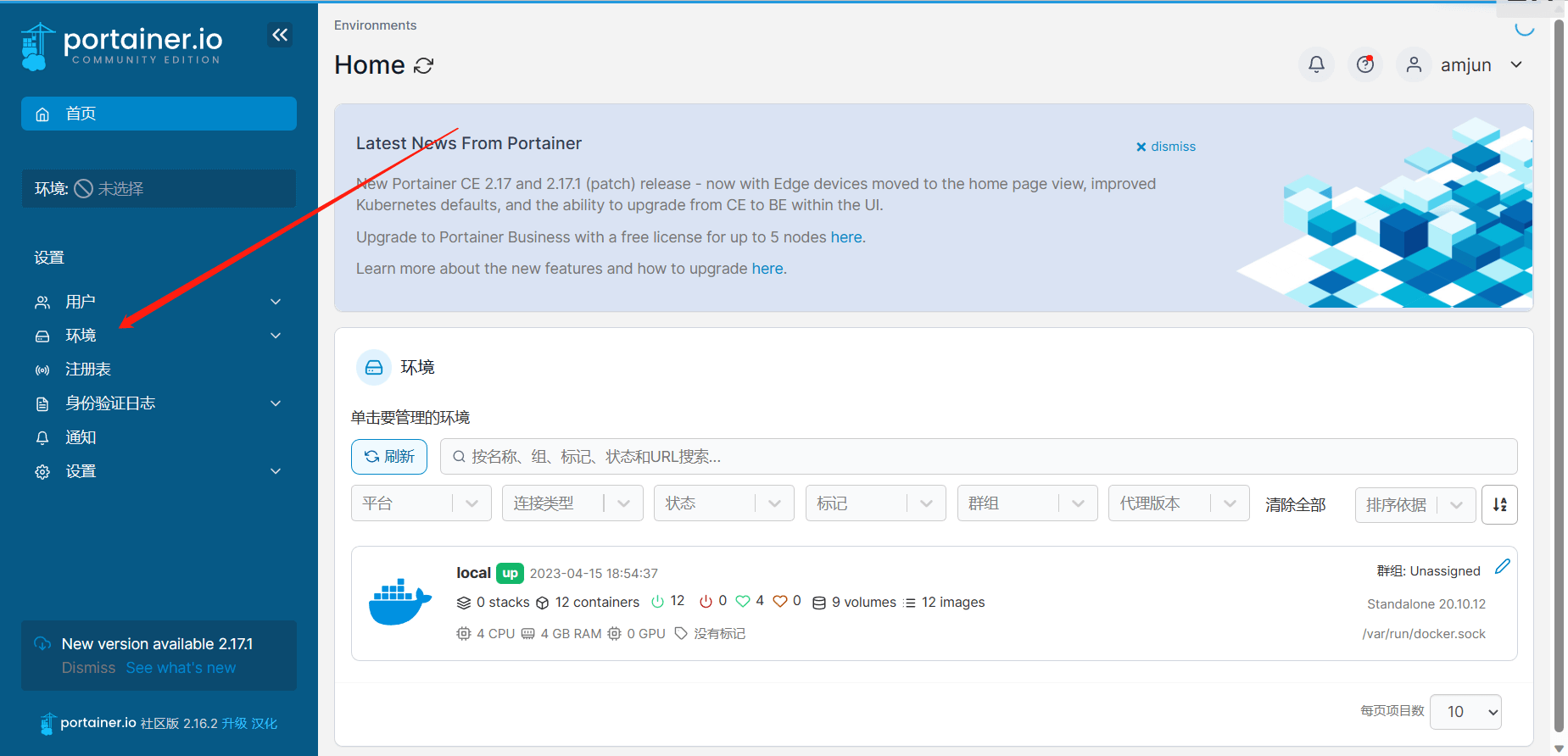Click the registries radio icon in sidebar
The height and width of the screenshot is (756, 1568).
(42, 370)
